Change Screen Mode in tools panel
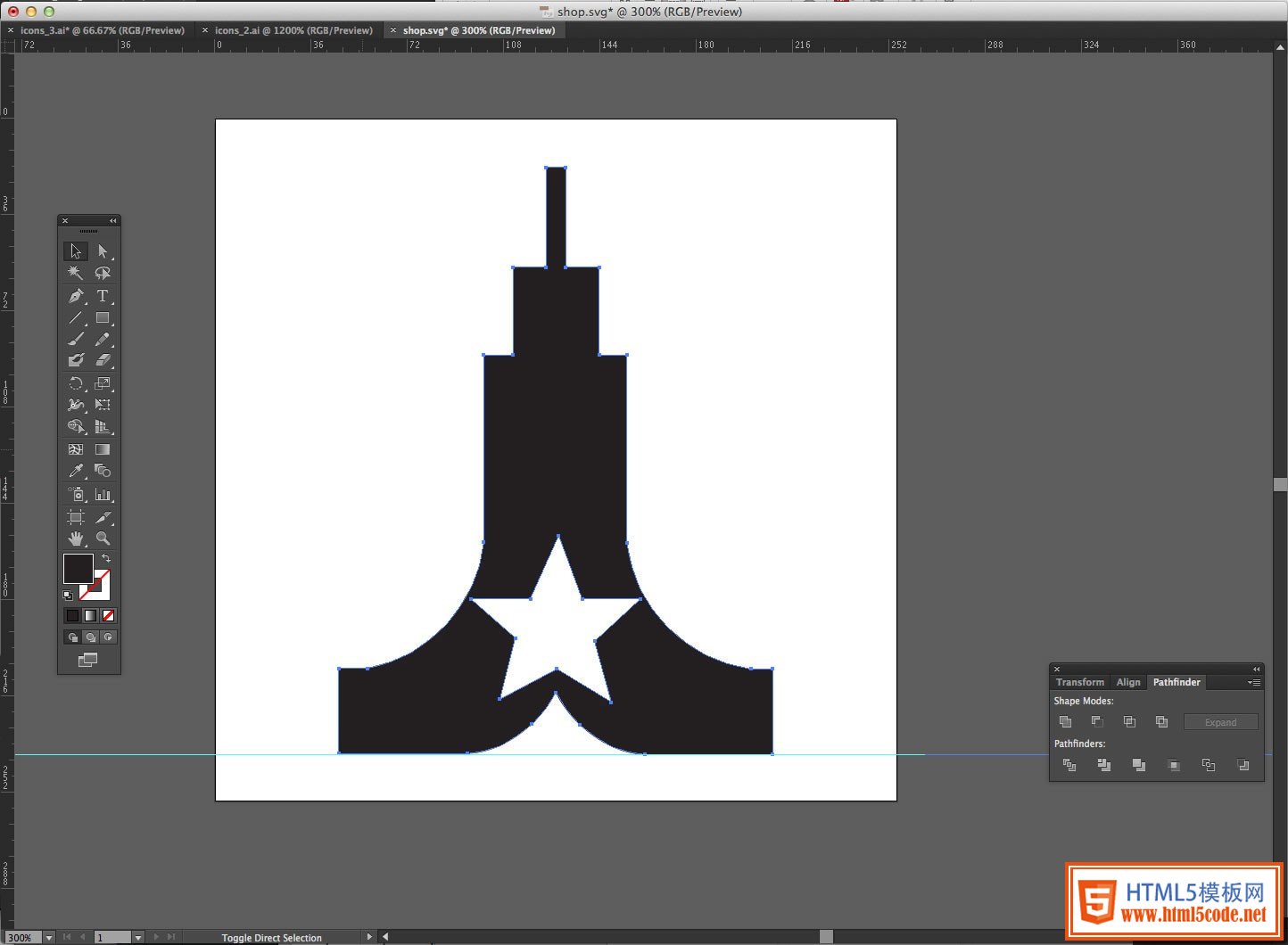This screenshot has width=1288, height=945. 87,660
